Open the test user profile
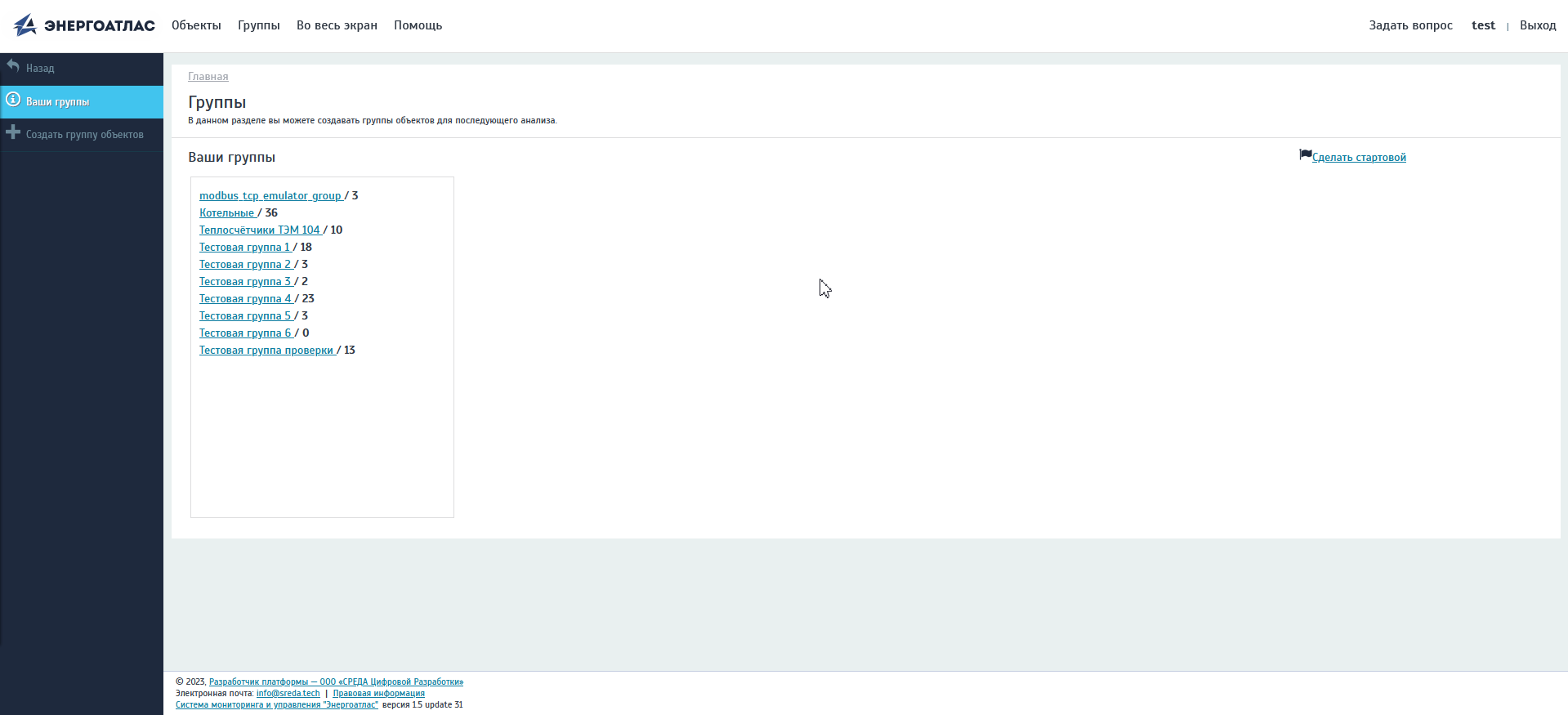The image size is (1568, 715). (x=1483, y=25)
